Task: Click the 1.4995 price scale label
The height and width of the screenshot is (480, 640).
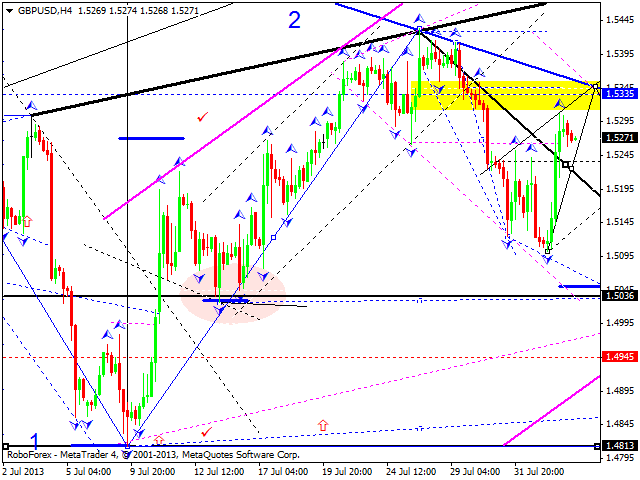Action: coord(620,323)
